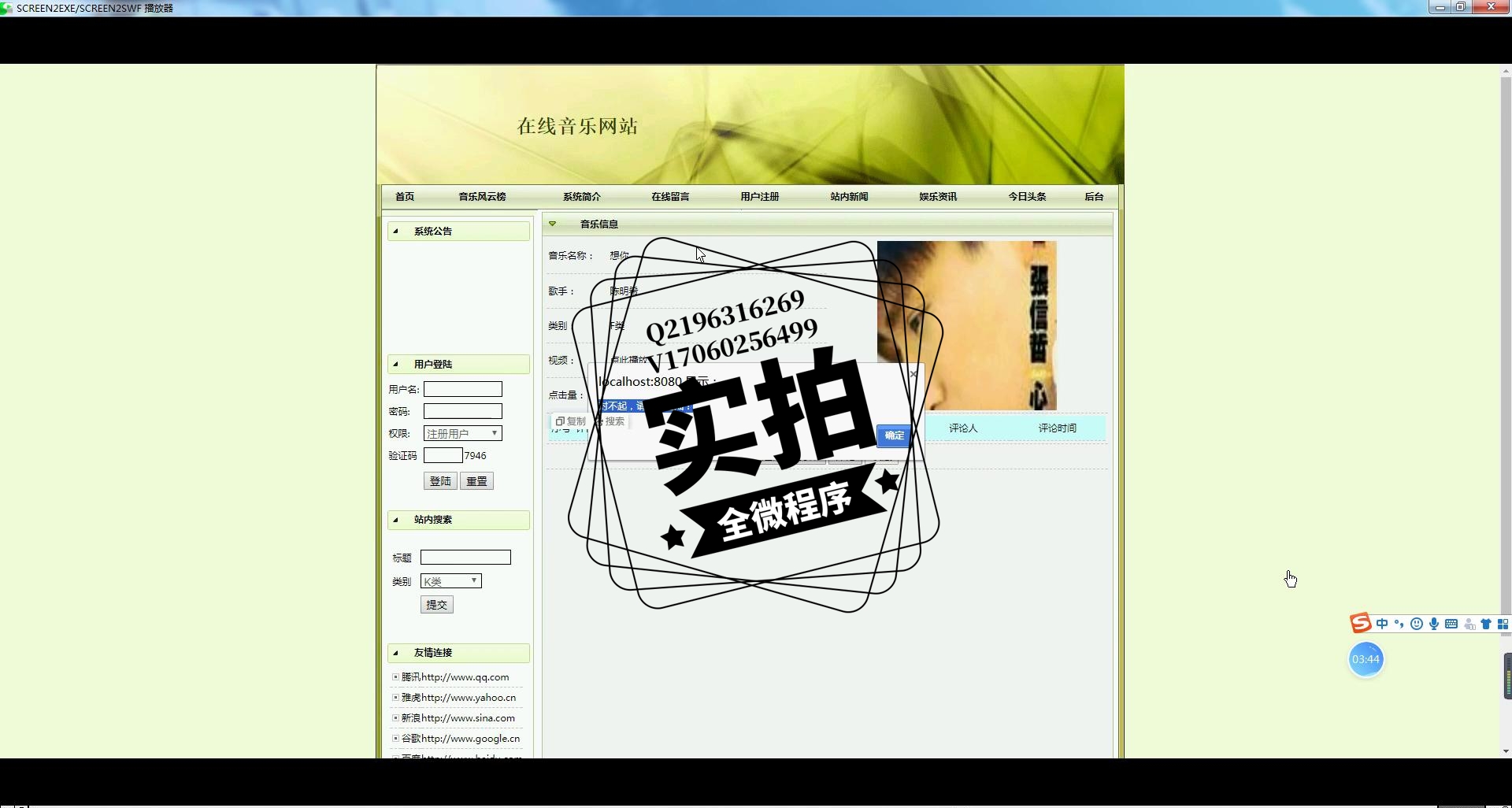The width and height of the screenshot is (1512, 808).
Task: Collapse the 友情连接 panel arrow
Action: click(395, 653)
